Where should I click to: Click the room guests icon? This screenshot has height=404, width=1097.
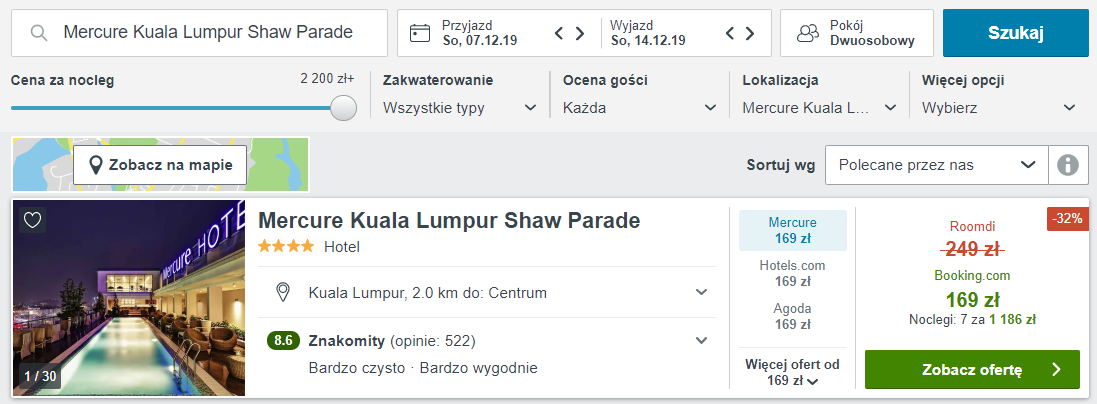click(x=807, y=33)
